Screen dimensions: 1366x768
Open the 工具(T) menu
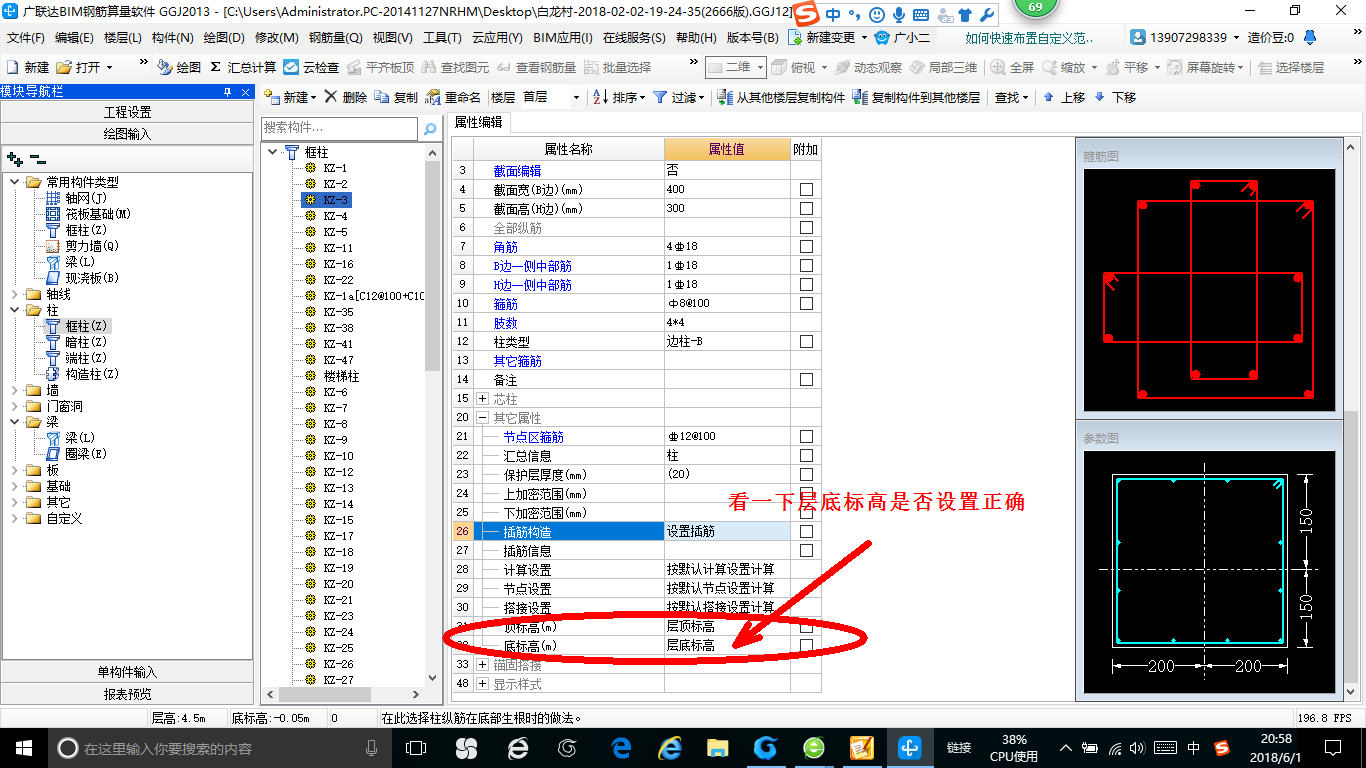[x=442, y=37]
